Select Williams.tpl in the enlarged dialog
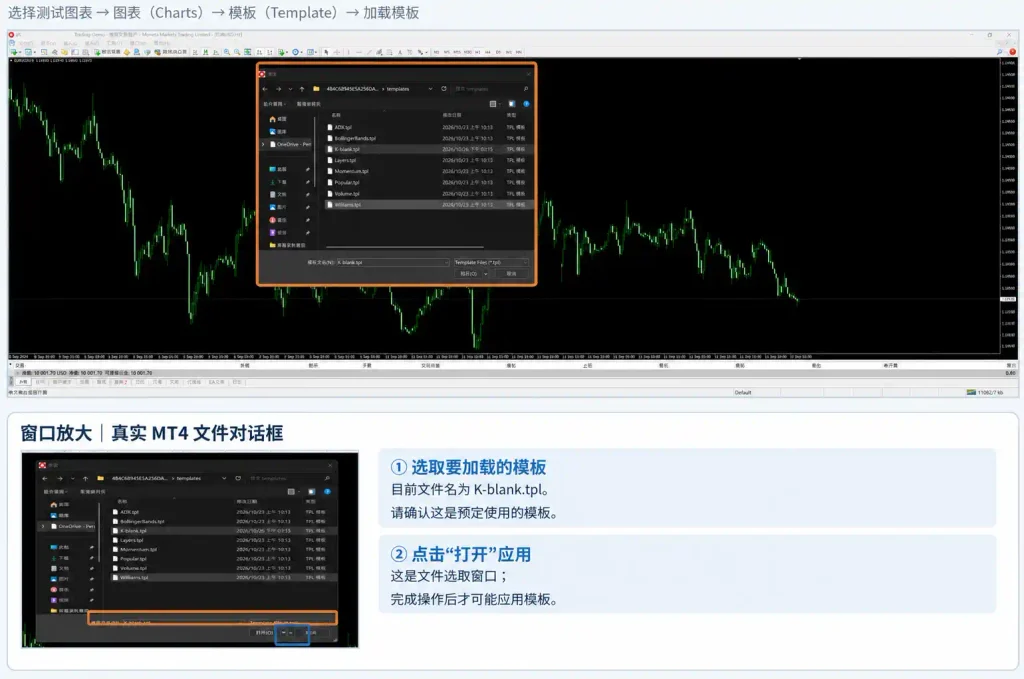This screenshot has width=1024, height=679. click(224, 577)
